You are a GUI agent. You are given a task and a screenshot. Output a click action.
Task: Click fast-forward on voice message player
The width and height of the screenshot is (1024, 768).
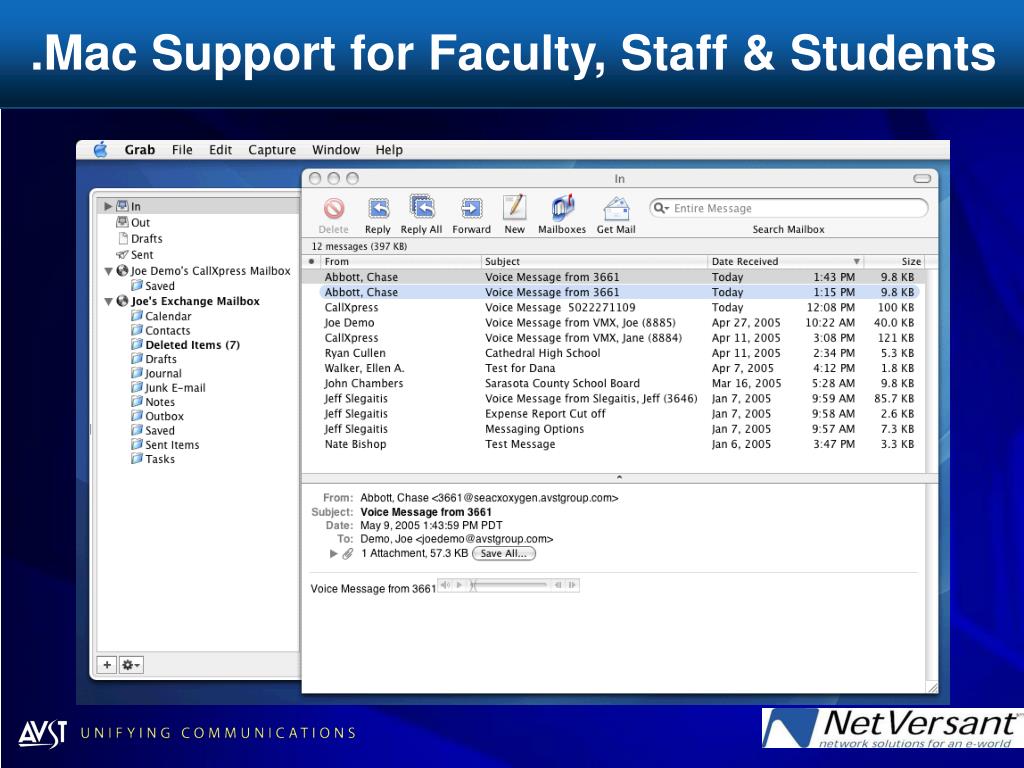(572, 585)
